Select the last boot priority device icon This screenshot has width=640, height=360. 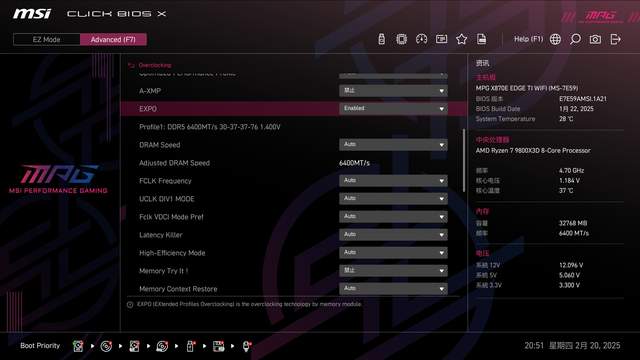[247, 346]
